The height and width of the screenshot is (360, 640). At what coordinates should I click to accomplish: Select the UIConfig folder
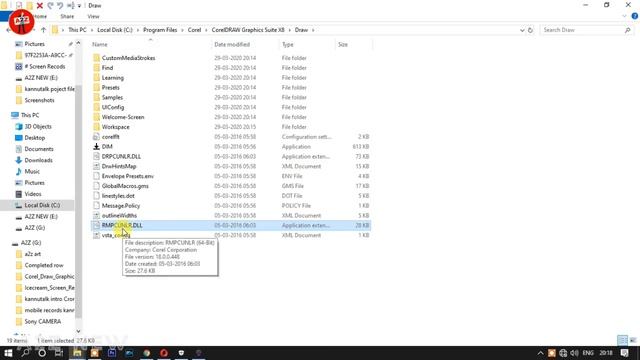click(x=113, y=107)
